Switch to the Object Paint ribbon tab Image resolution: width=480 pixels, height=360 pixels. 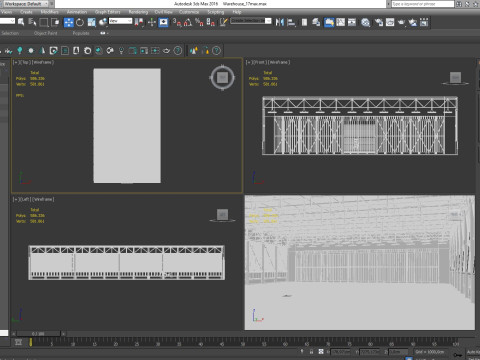pos(46,33)
